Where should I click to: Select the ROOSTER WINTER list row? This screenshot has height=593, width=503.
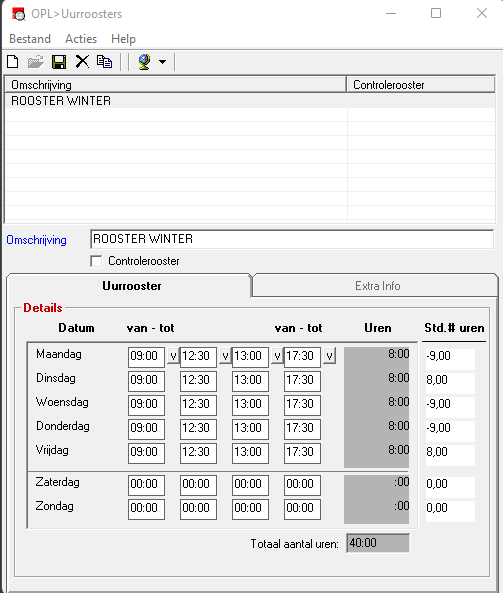[250, 101]
